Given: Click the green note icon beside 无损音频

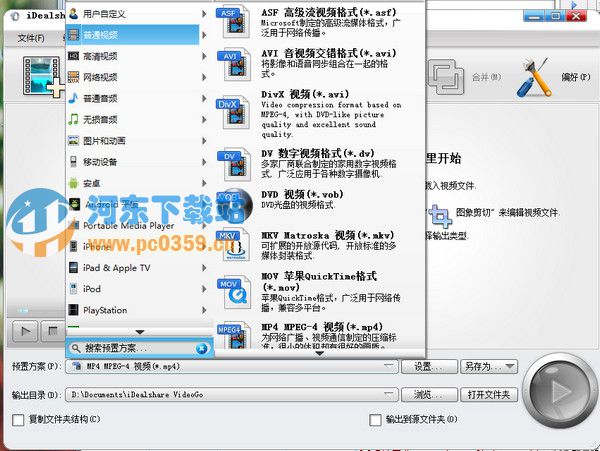Looking at the screenshot, I should [73, 119].
